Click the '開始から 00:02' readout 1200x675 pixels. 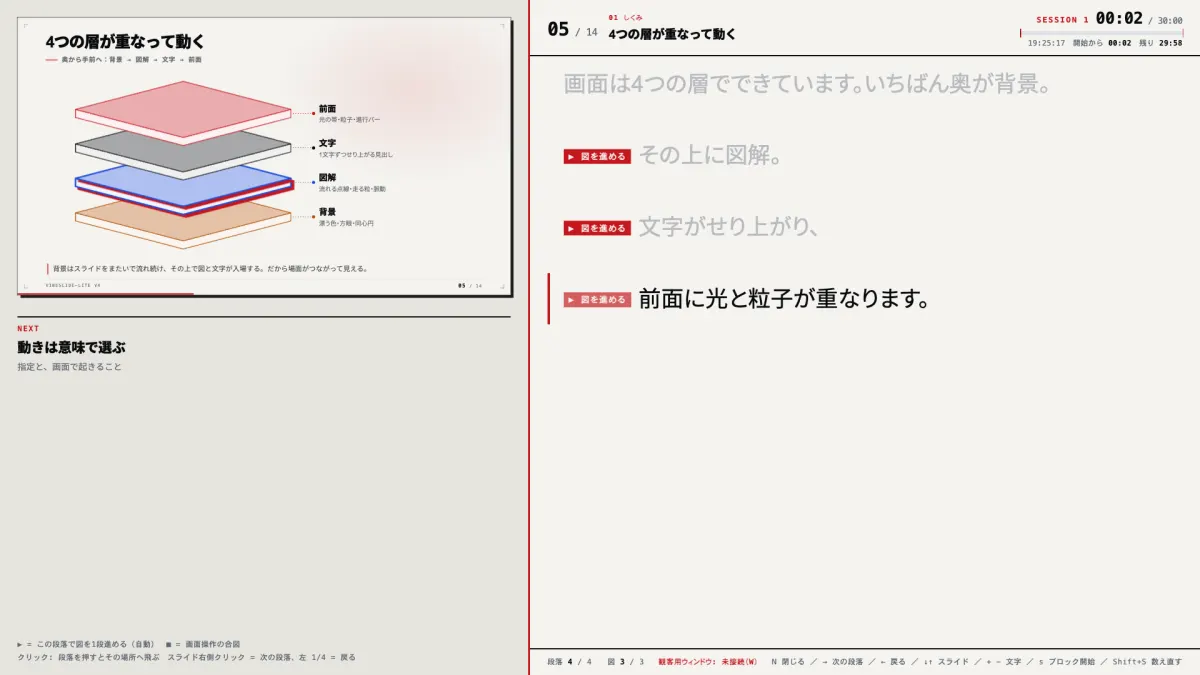click(x=1102, y=43)
